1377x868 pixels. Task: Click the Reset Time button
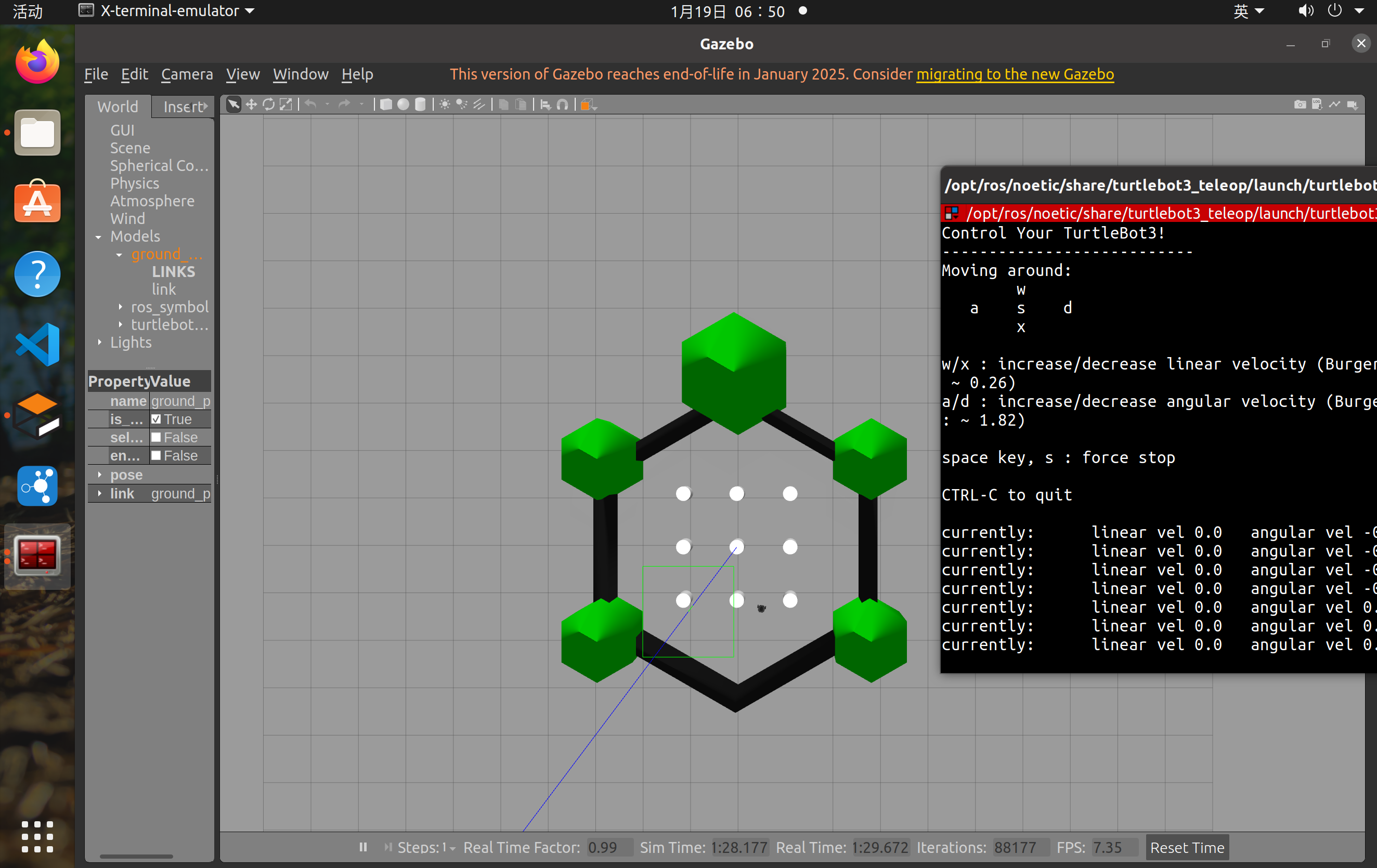1187,847
